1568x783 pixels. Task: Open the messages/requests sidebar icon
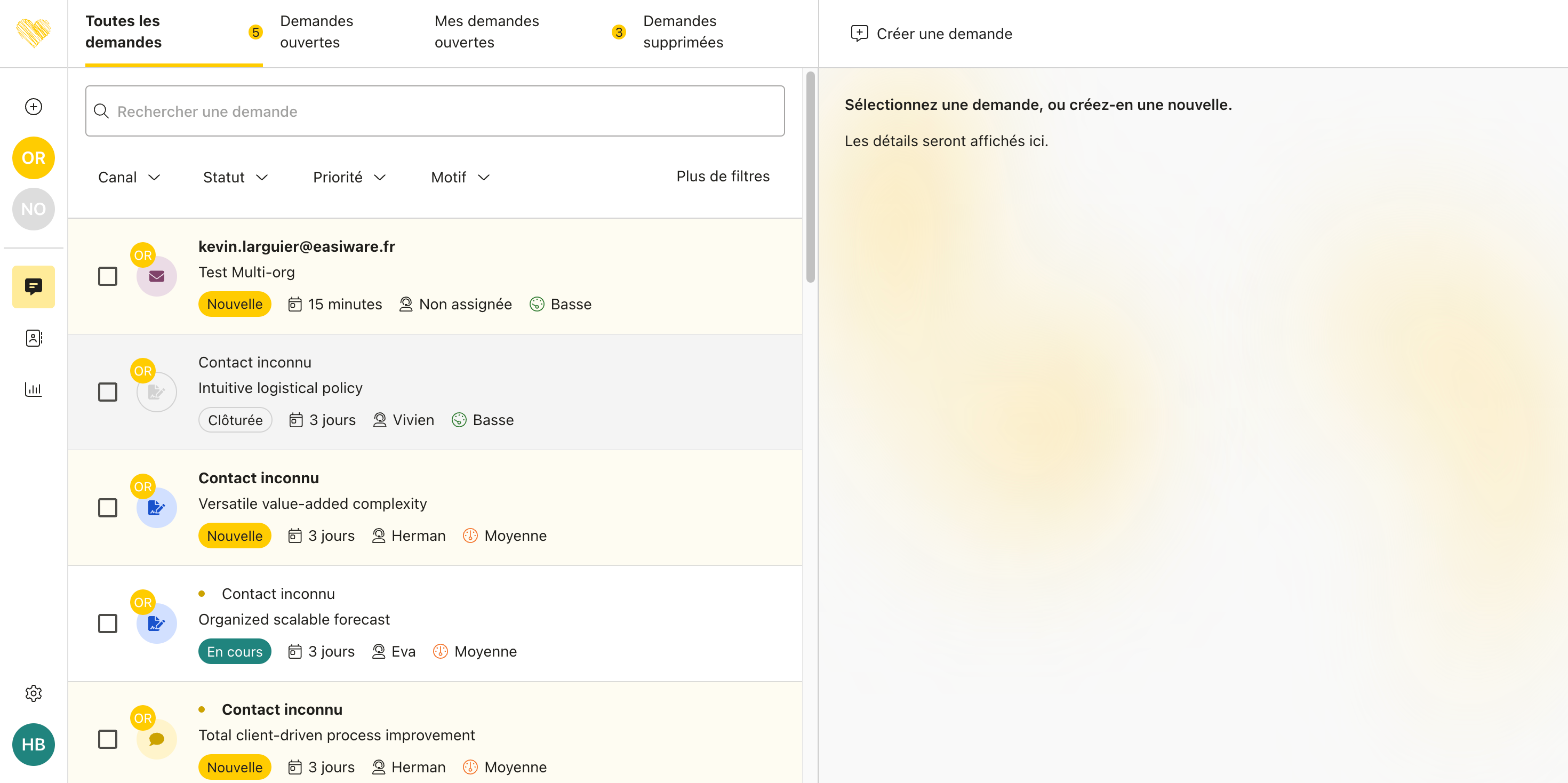[34, 286]
